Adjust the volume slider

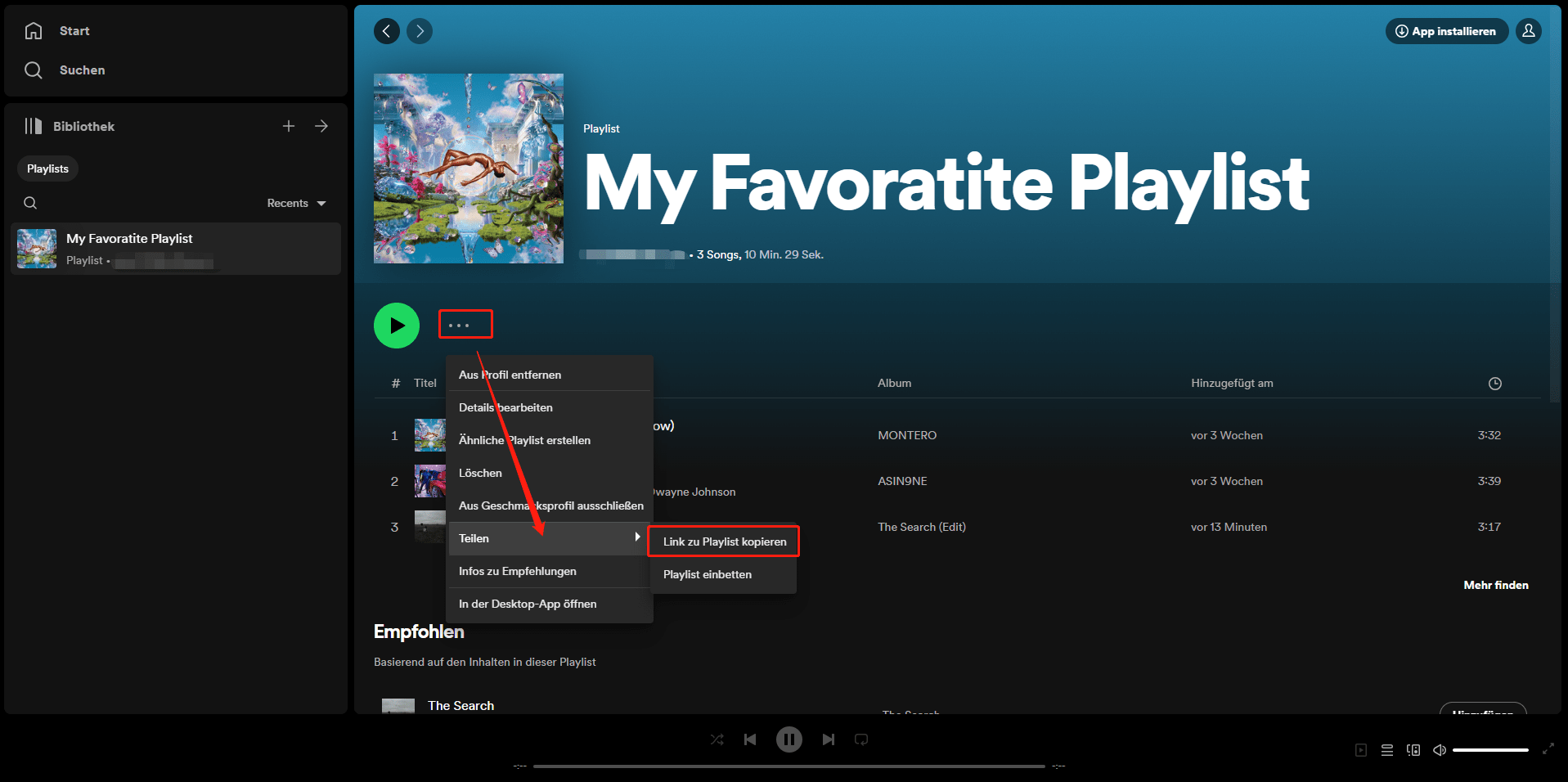(1490, 750)
